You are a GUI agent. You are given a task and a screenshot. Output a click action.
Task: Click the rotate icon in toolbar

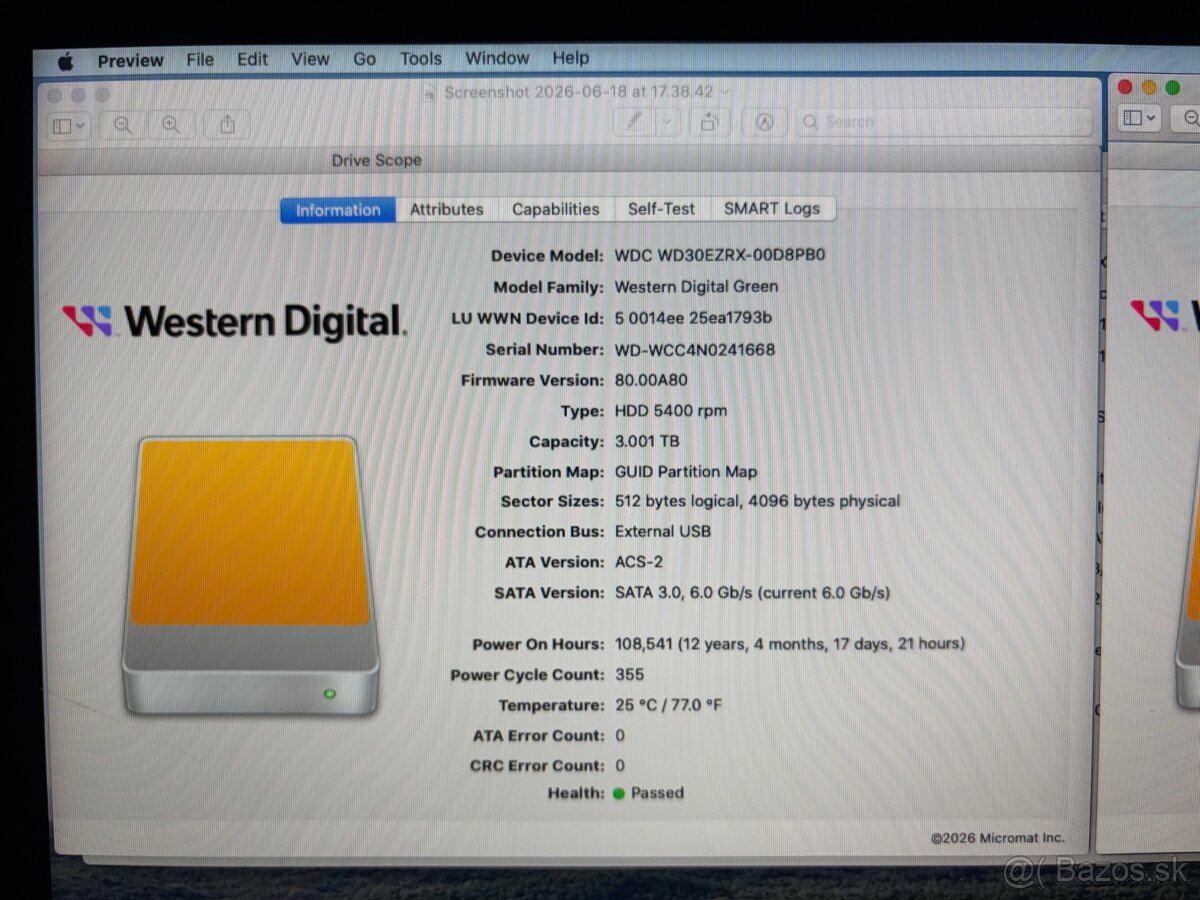(709, 122)
